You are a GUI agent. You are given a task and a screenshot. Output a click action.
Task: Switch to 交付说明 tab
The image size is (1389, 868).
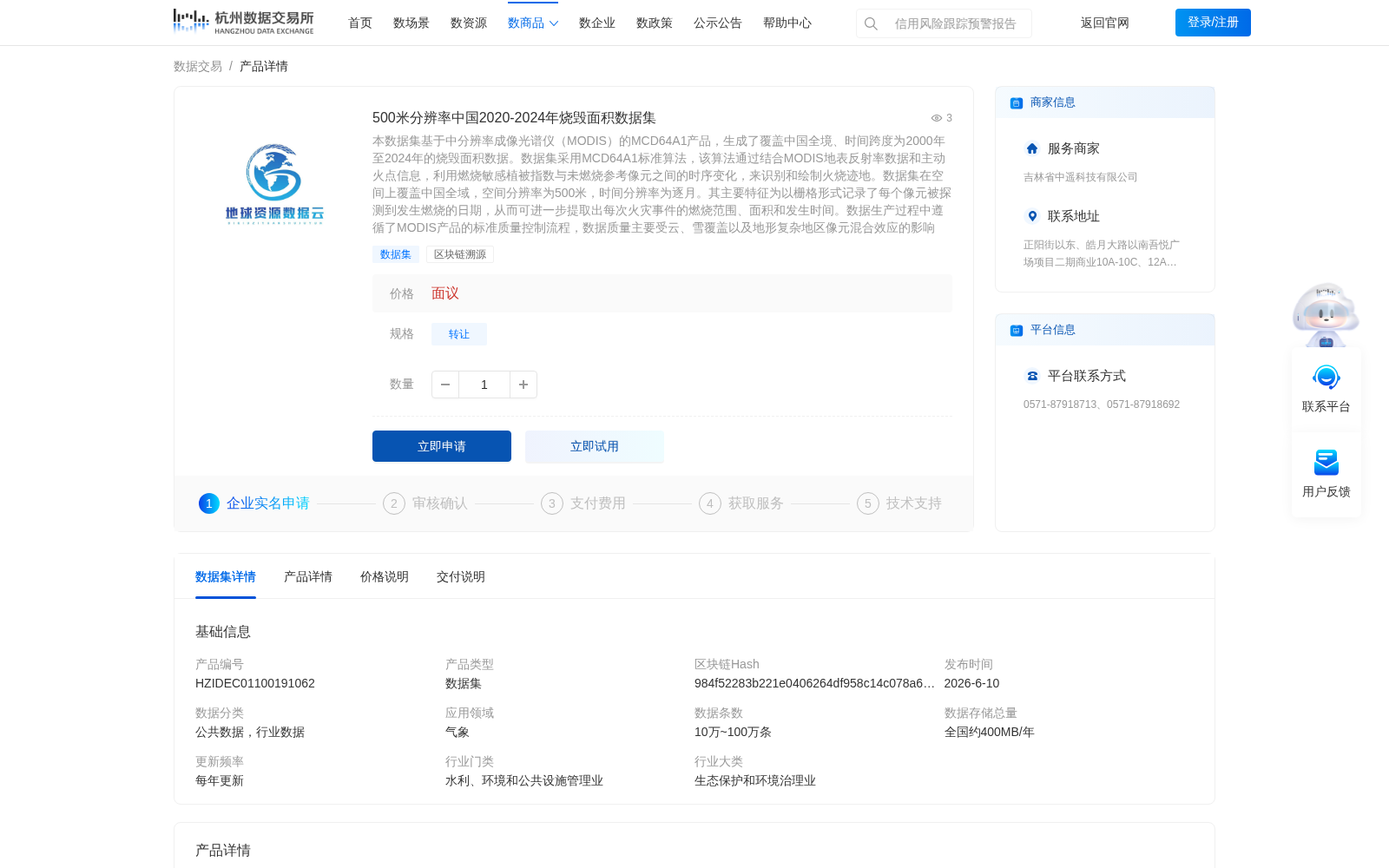(461, 577)
